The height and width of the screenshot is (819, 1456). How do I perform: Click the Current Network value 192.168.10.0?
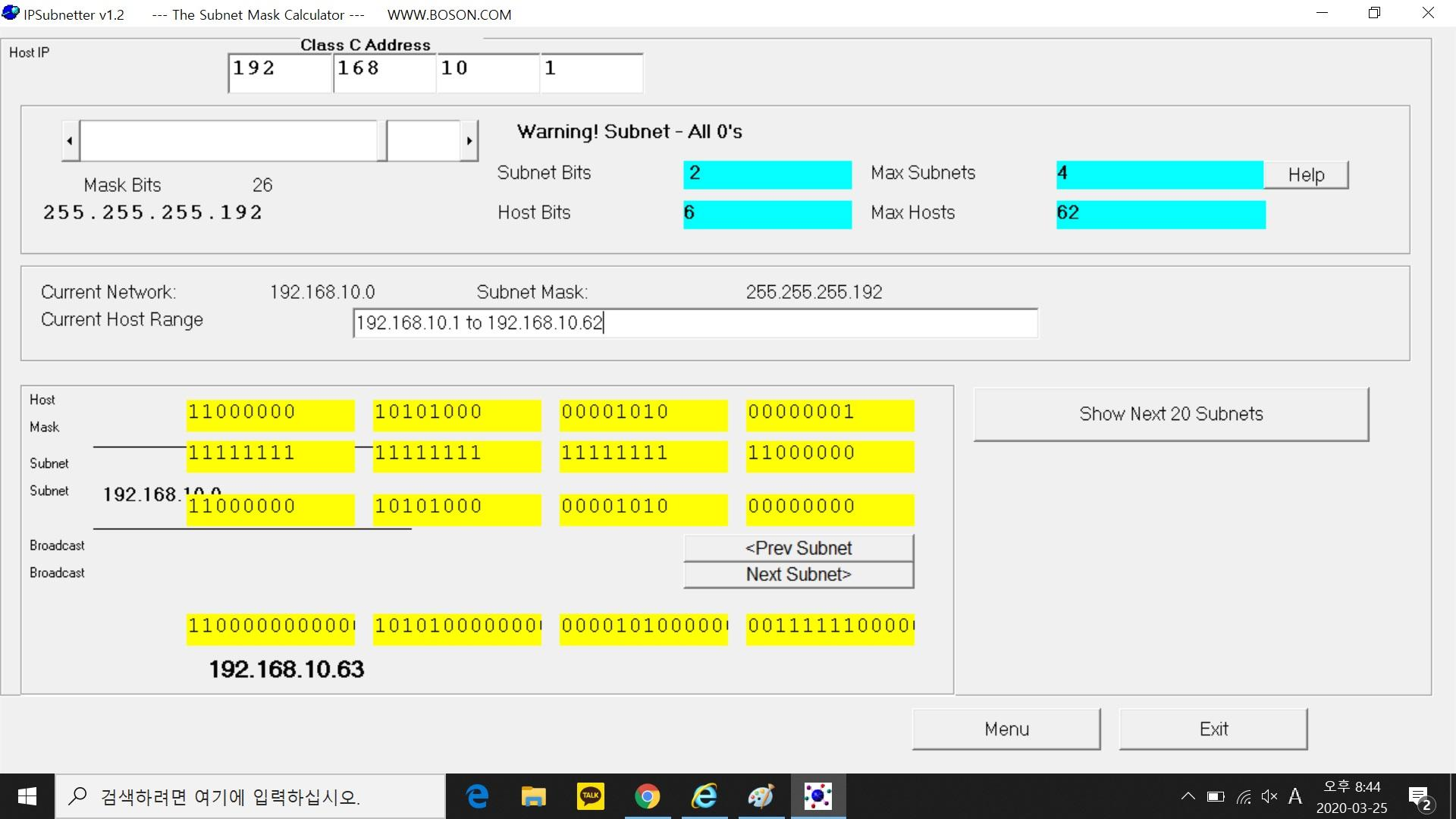(322, 293)
